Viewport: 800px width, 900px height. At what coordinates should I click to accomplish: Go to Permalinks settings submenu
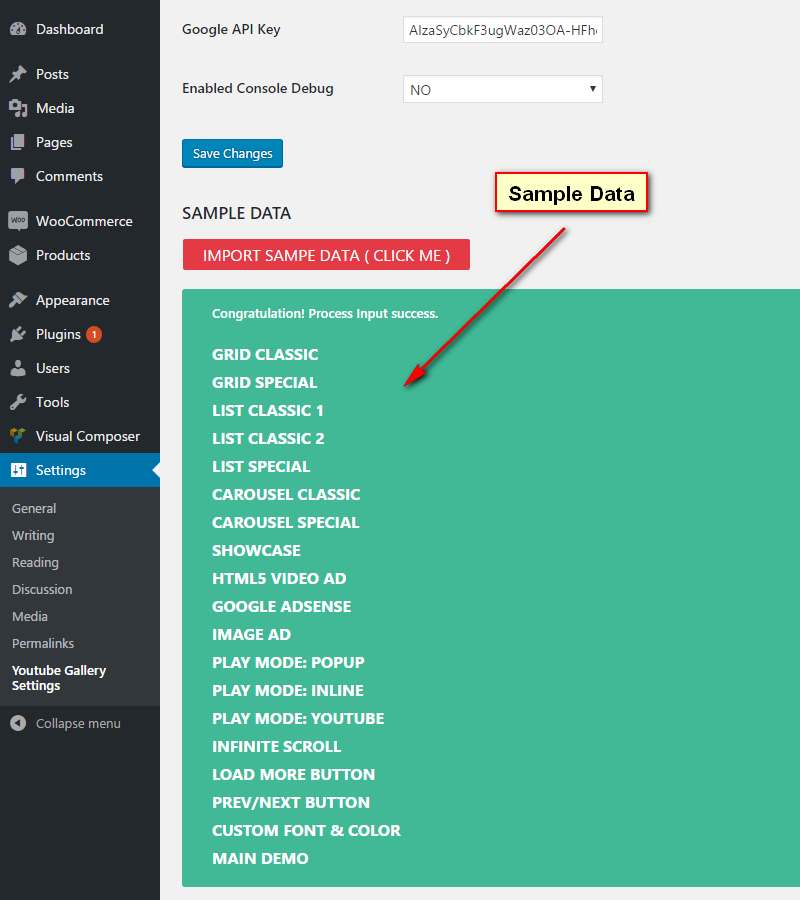point(43,643)
